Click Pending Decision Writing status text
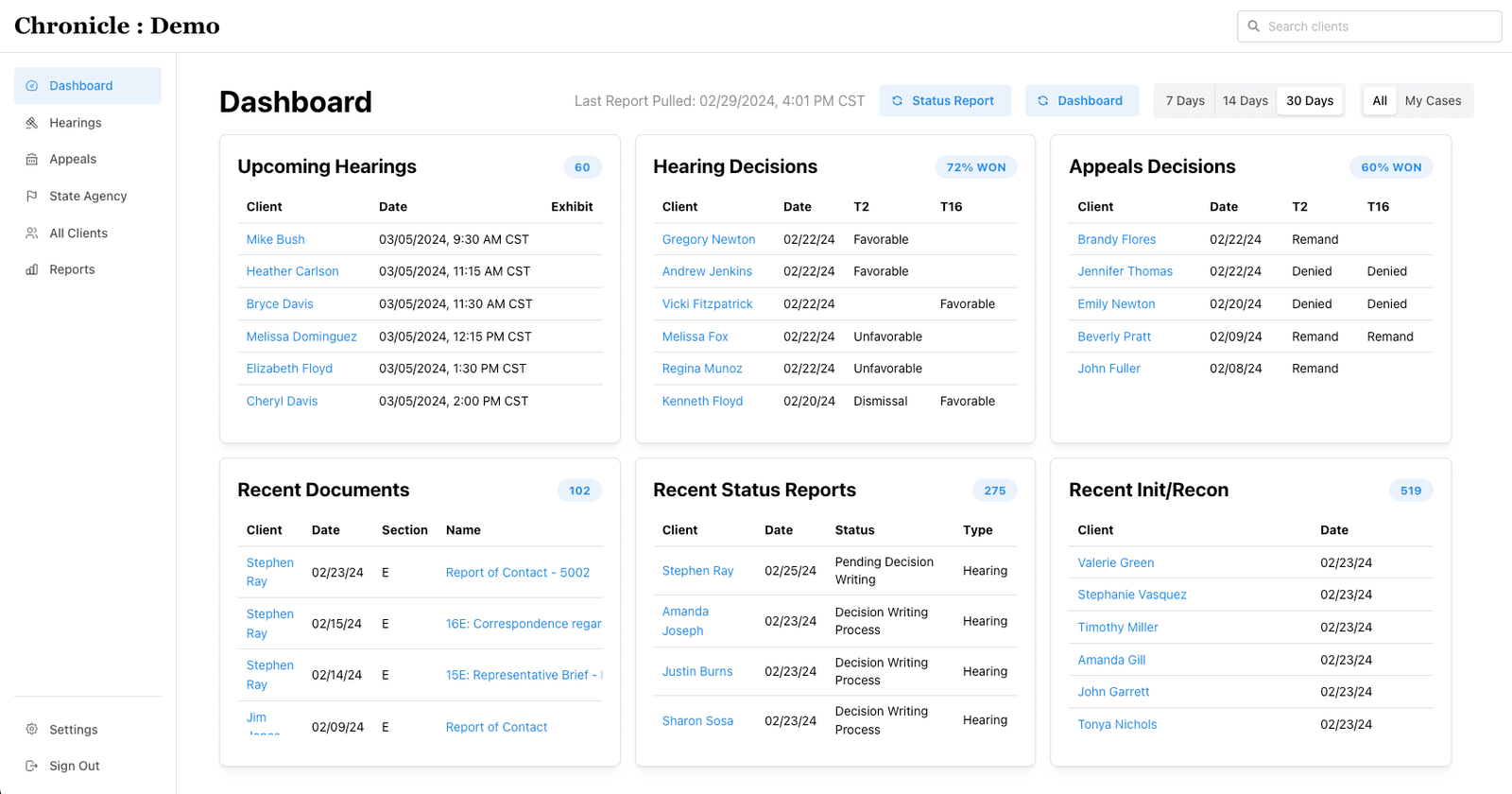 (885, 571)
